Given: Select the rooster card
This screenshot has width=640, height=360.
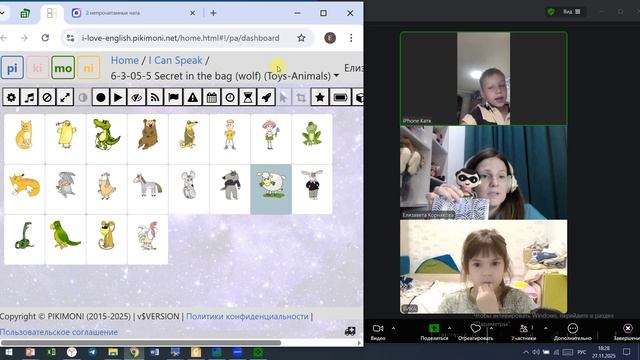Looking at the screenshot, I should 148,240.
